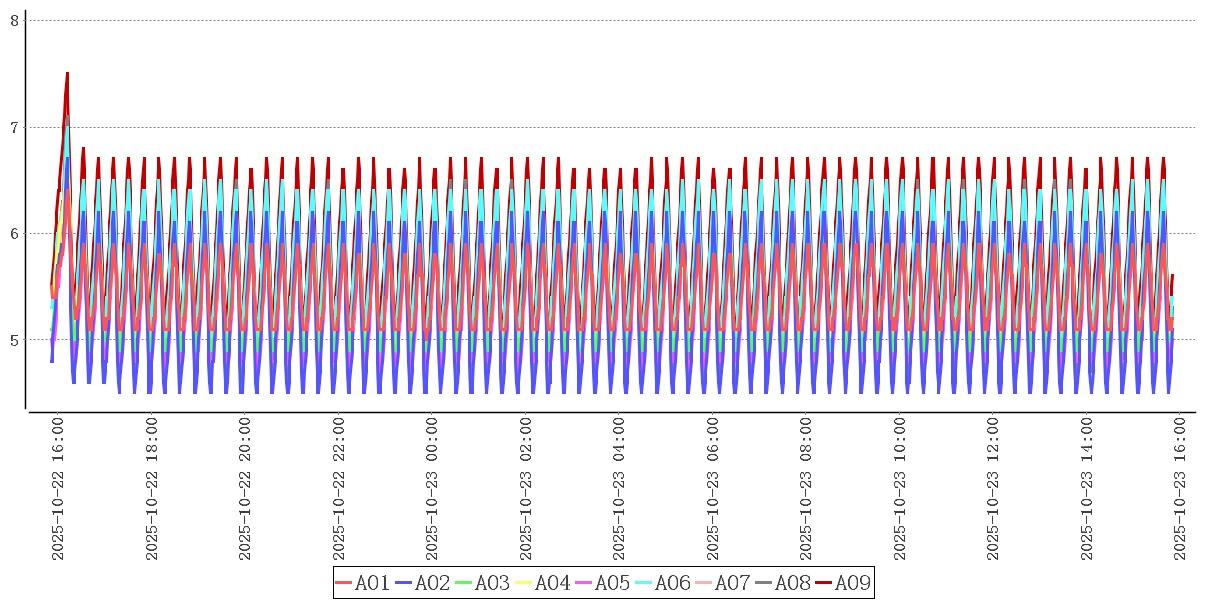This screenshot has width=1207, height=600.
Task: Disable the A07 series in legend
Action: [722, 583]
